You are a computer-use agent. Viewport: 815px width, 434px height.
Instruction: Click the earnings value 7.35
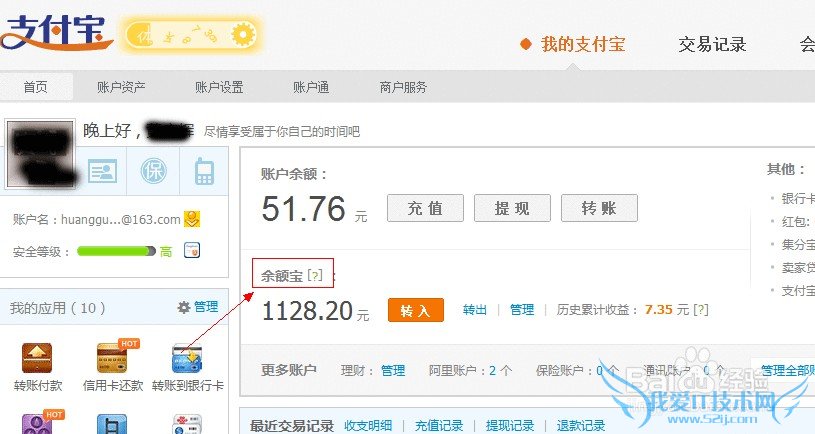(x=659, y=310)
